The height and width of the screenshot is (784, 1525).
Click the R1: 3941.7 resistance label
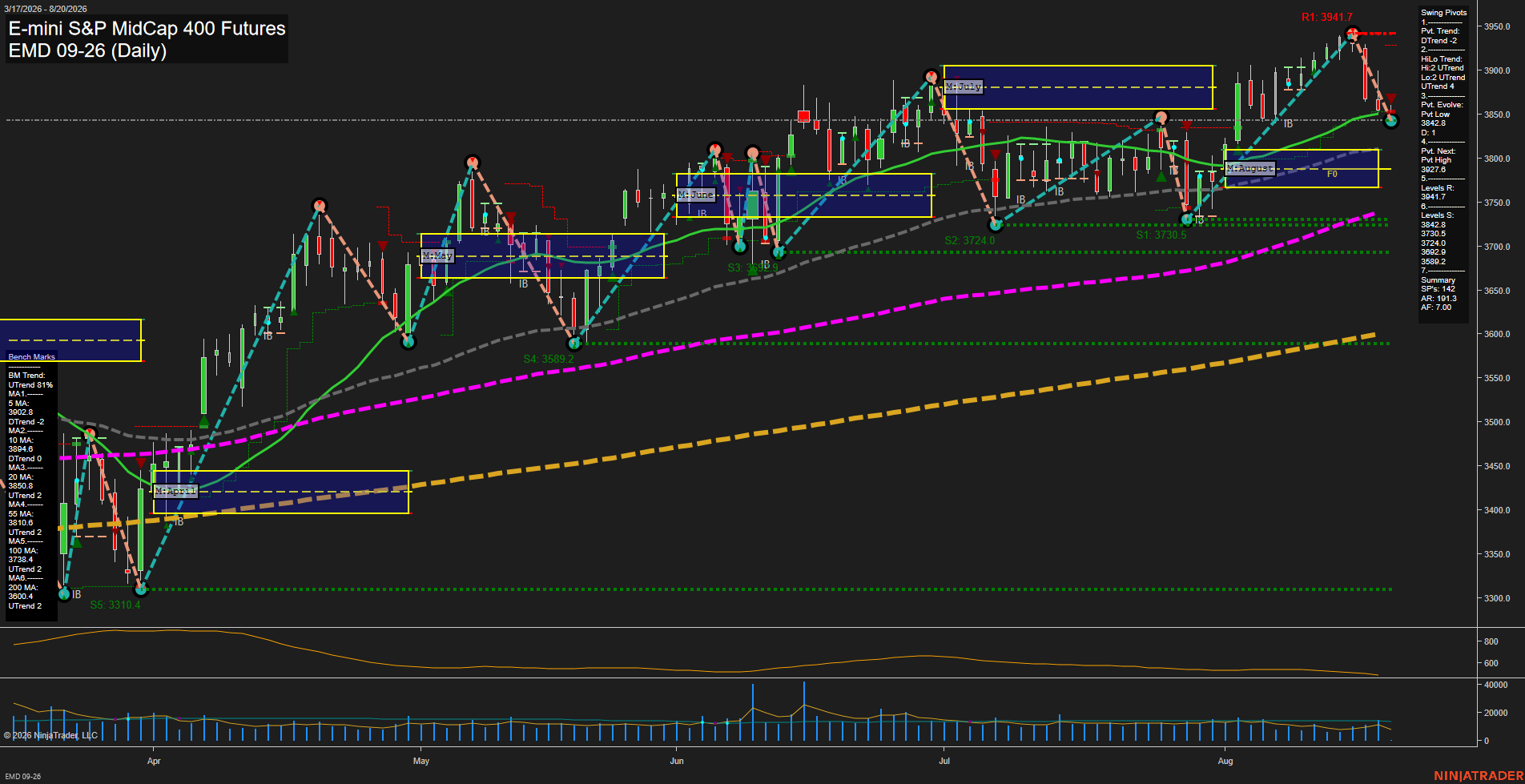point(1326,17)
